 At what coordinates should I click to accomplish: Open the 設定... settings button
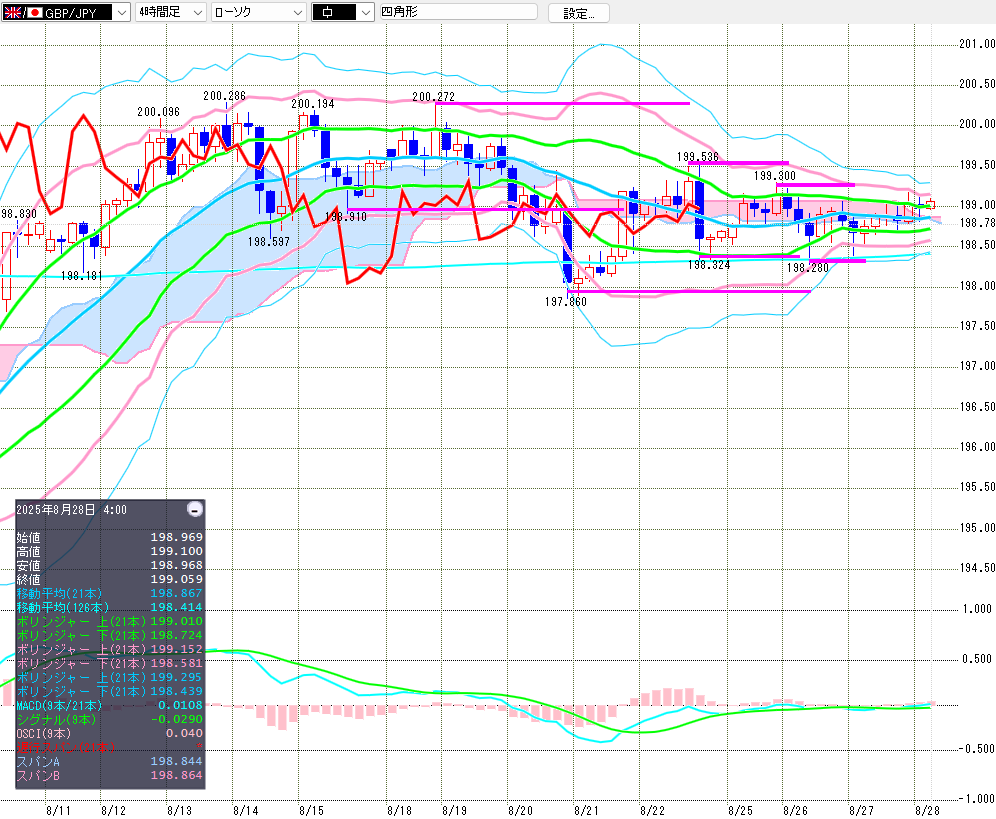(x=579, y=13)
